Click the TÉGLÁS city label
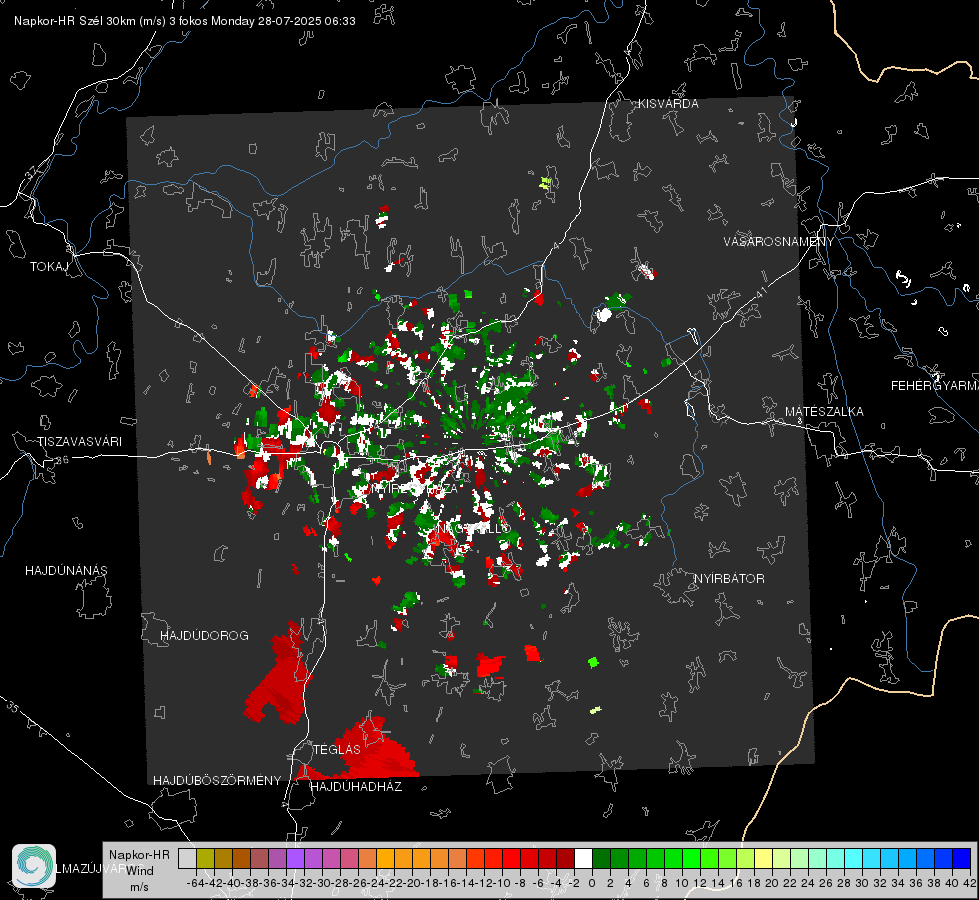979x900 pixels. click(337, 749)
